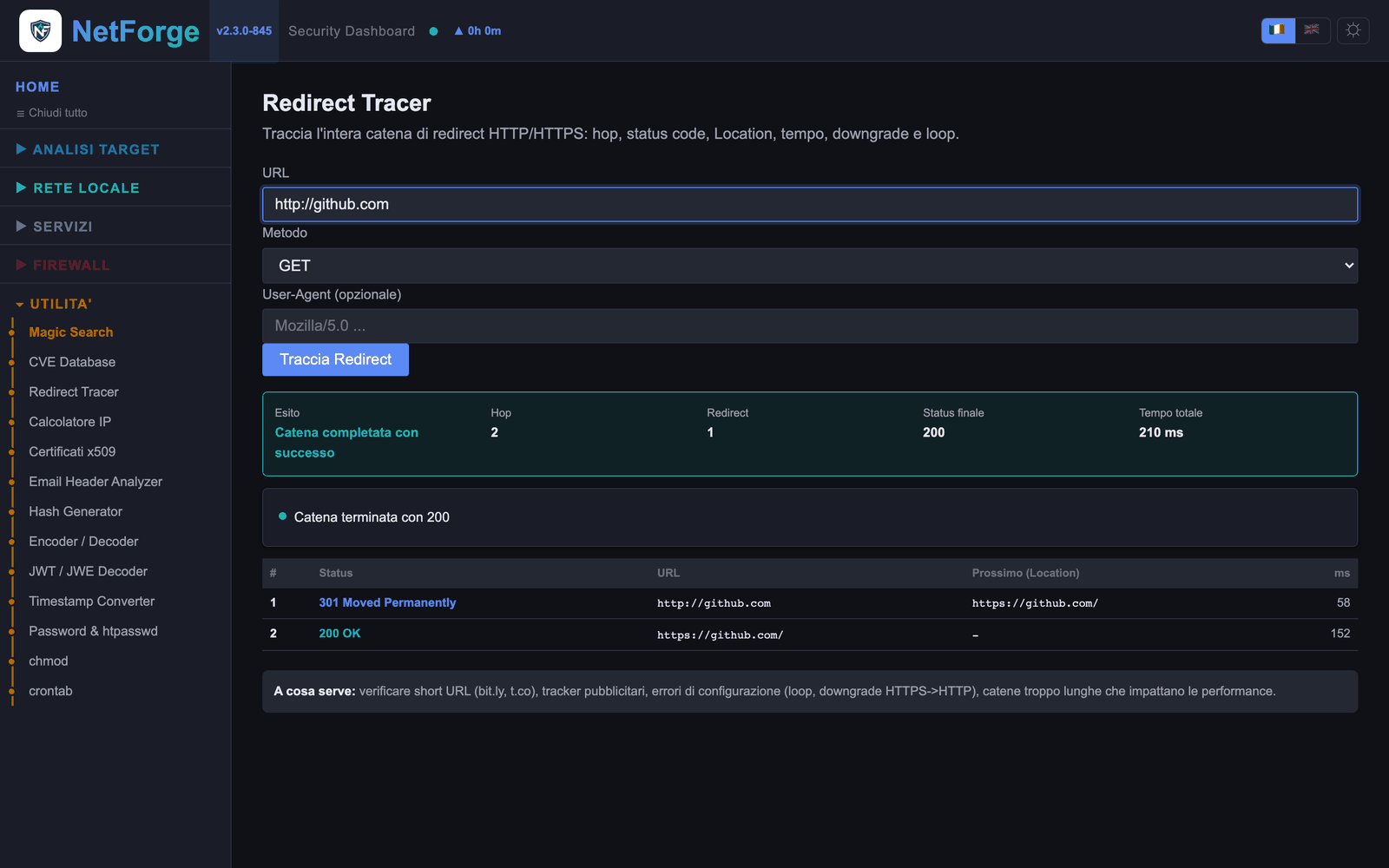
Task: Open Password & htpasswd tool
Action: [x=94, y=631]
